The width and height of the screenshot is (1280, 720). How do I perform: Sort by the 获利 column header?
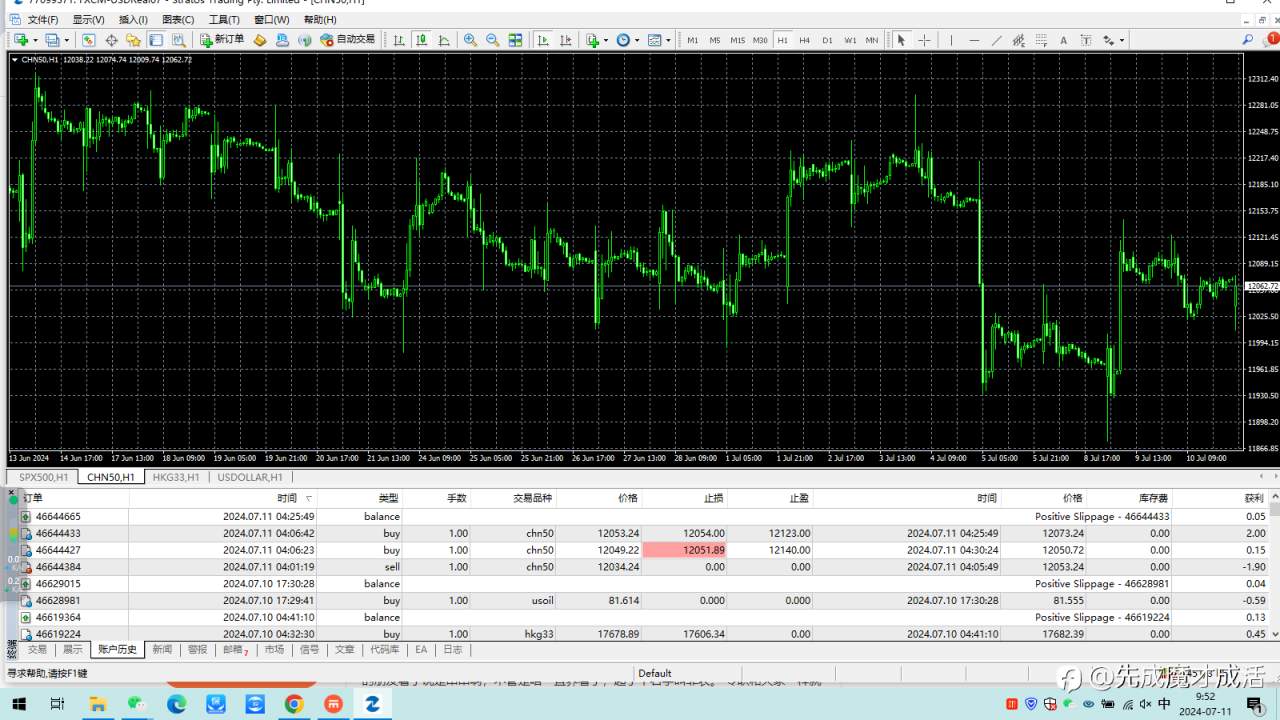[1254, 497]
